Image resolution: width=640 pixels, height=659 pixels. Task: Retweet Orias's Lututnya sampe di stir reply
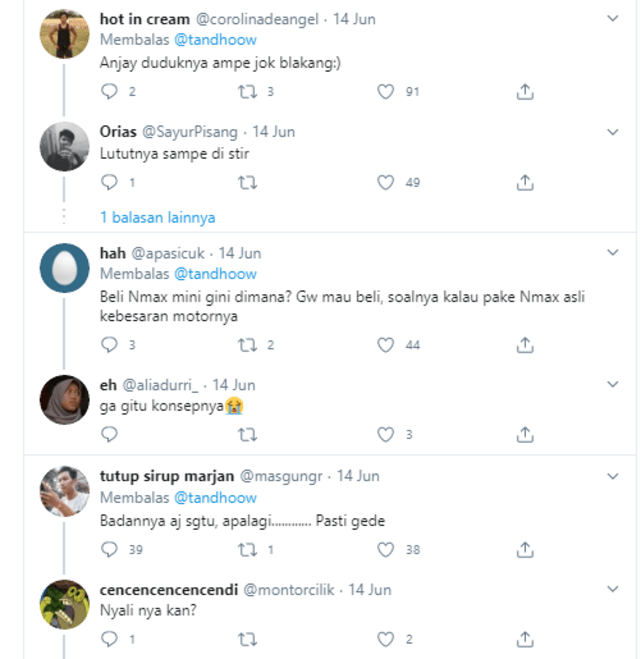click(247, 183)
